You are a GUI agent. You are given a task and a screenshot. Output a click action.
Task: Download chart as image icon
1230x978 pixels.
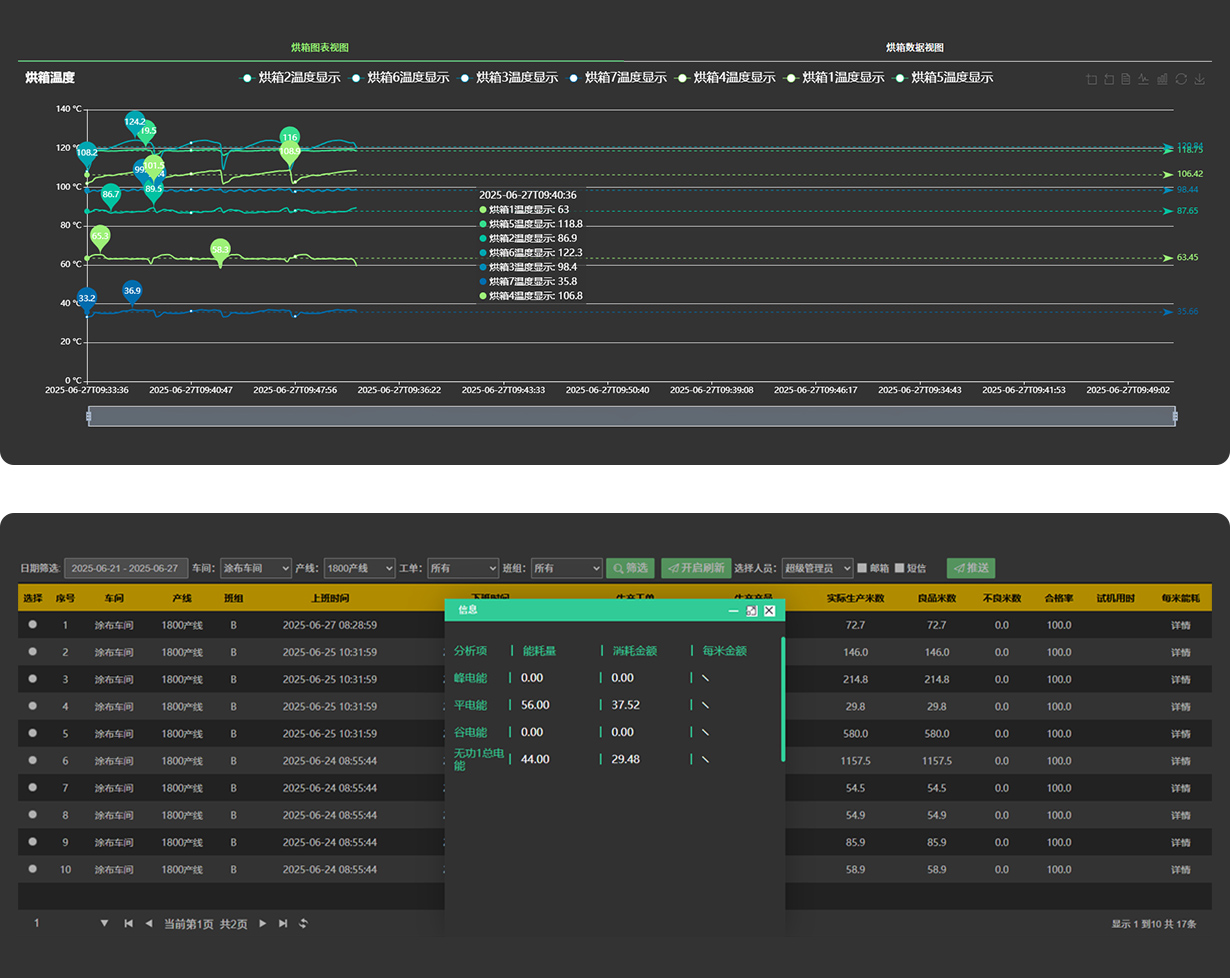point(1200,79)
